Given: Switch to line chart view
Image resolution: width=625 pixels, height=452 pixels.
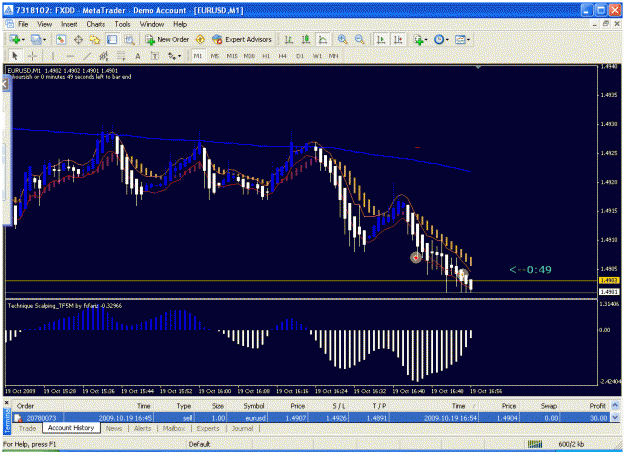Looking at the screenshot, I should click(x=323, y=39).
